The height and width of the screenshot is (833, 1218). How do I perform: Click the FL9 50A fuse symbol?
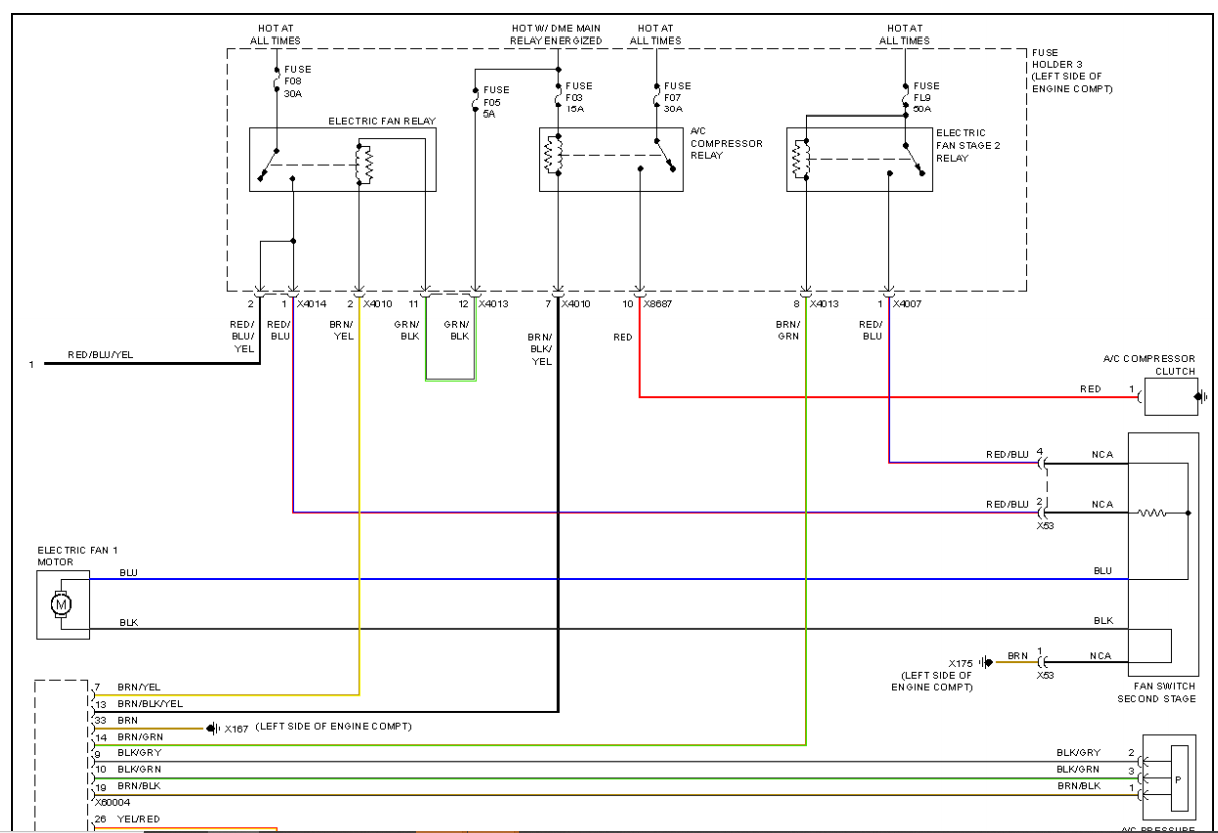(905, 98)
